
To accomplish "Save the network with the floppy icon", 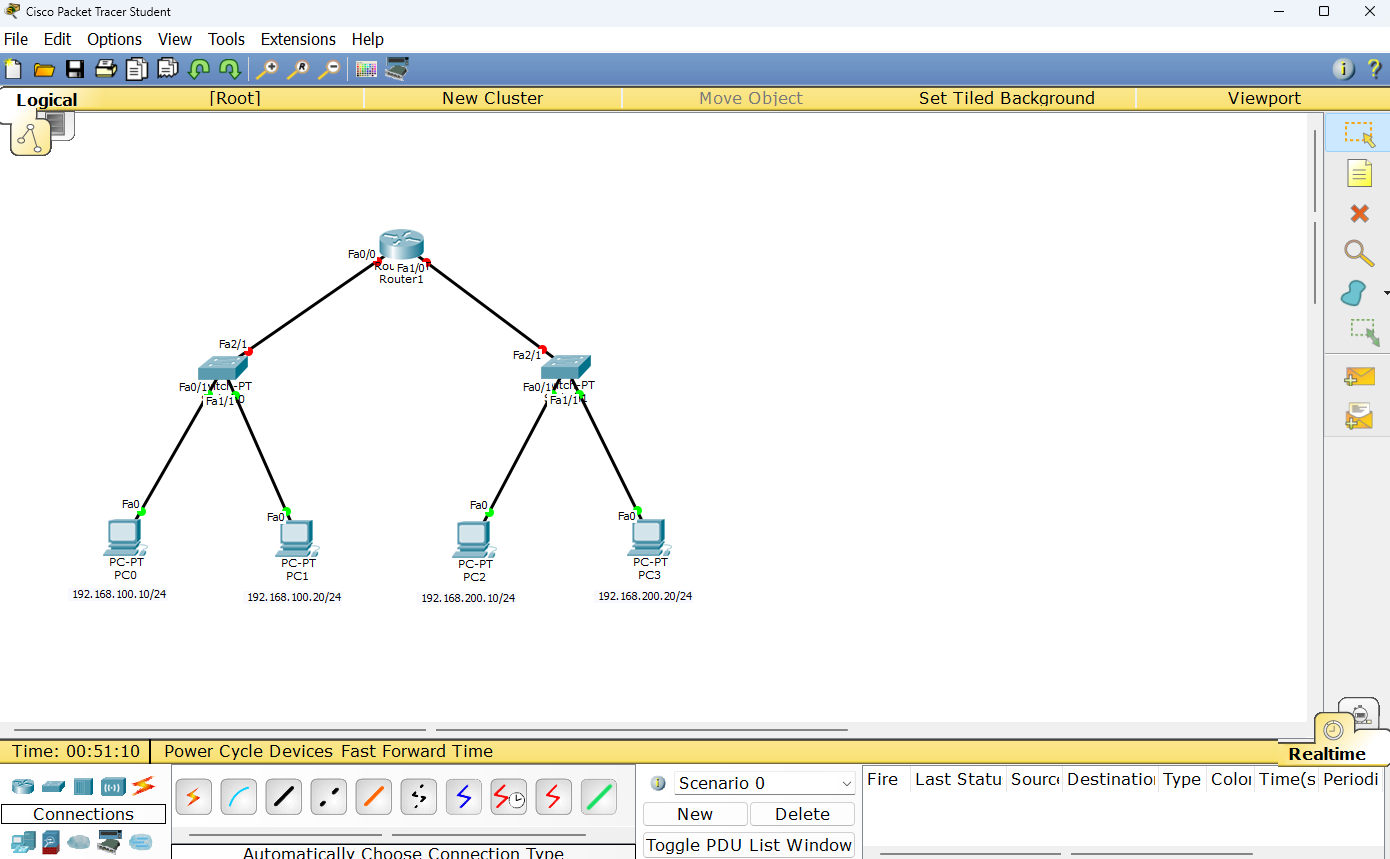I will [75, 69].
